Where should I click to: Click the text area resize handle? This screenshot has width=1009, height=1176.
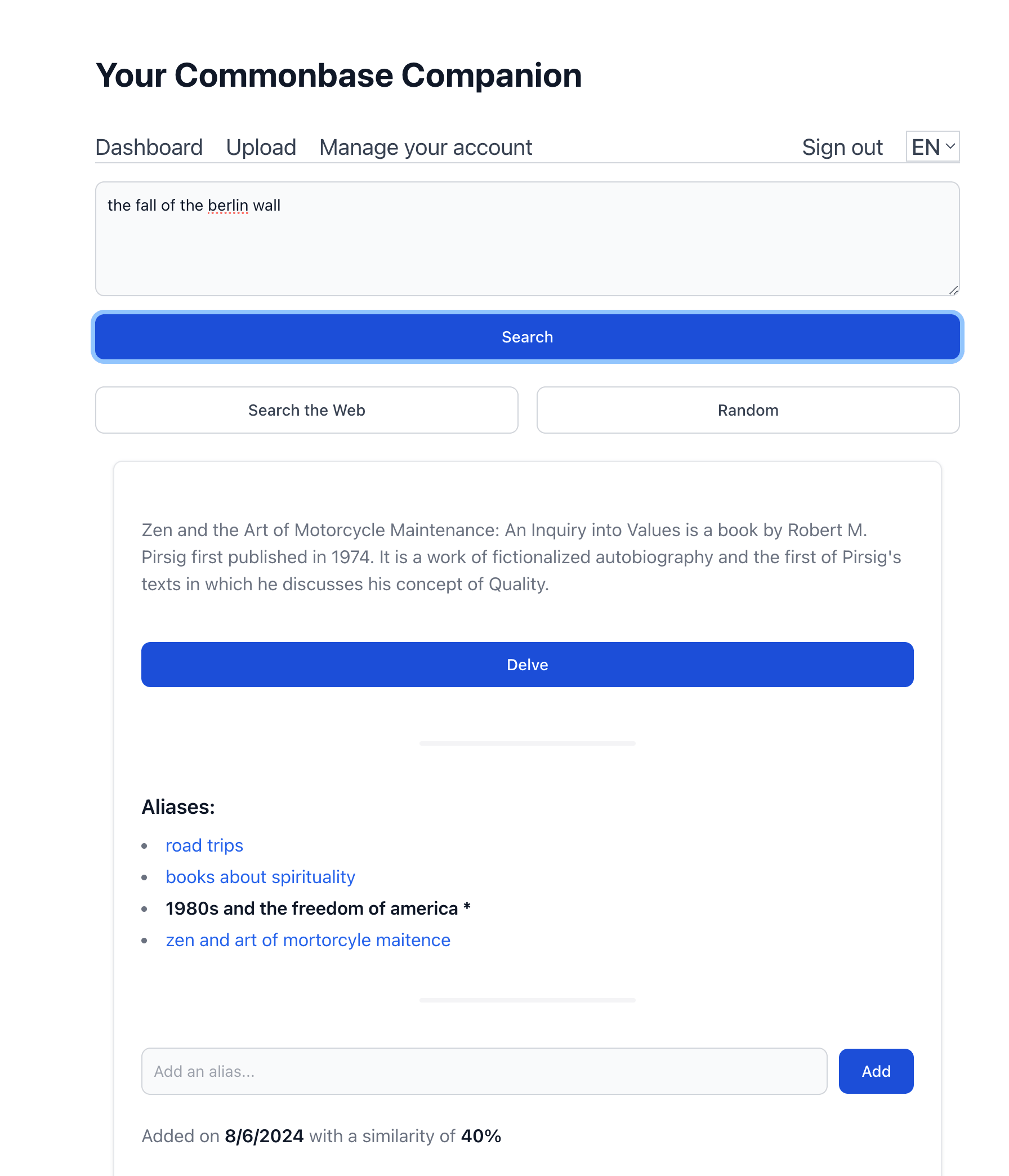(953, 291)
